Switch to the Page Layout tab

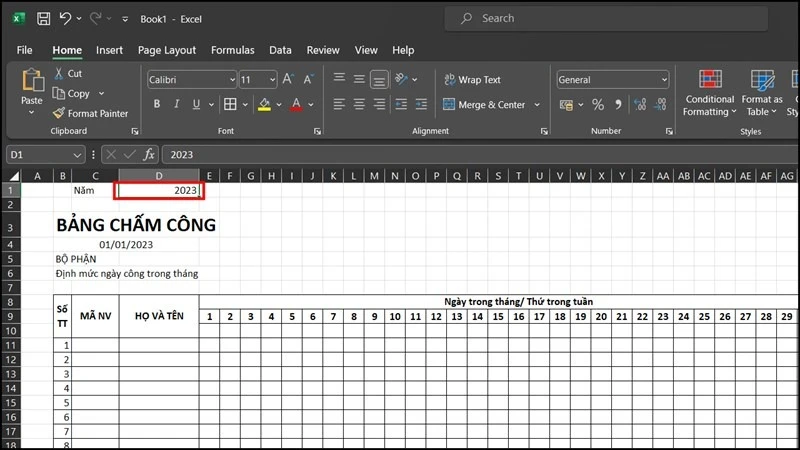167,50
